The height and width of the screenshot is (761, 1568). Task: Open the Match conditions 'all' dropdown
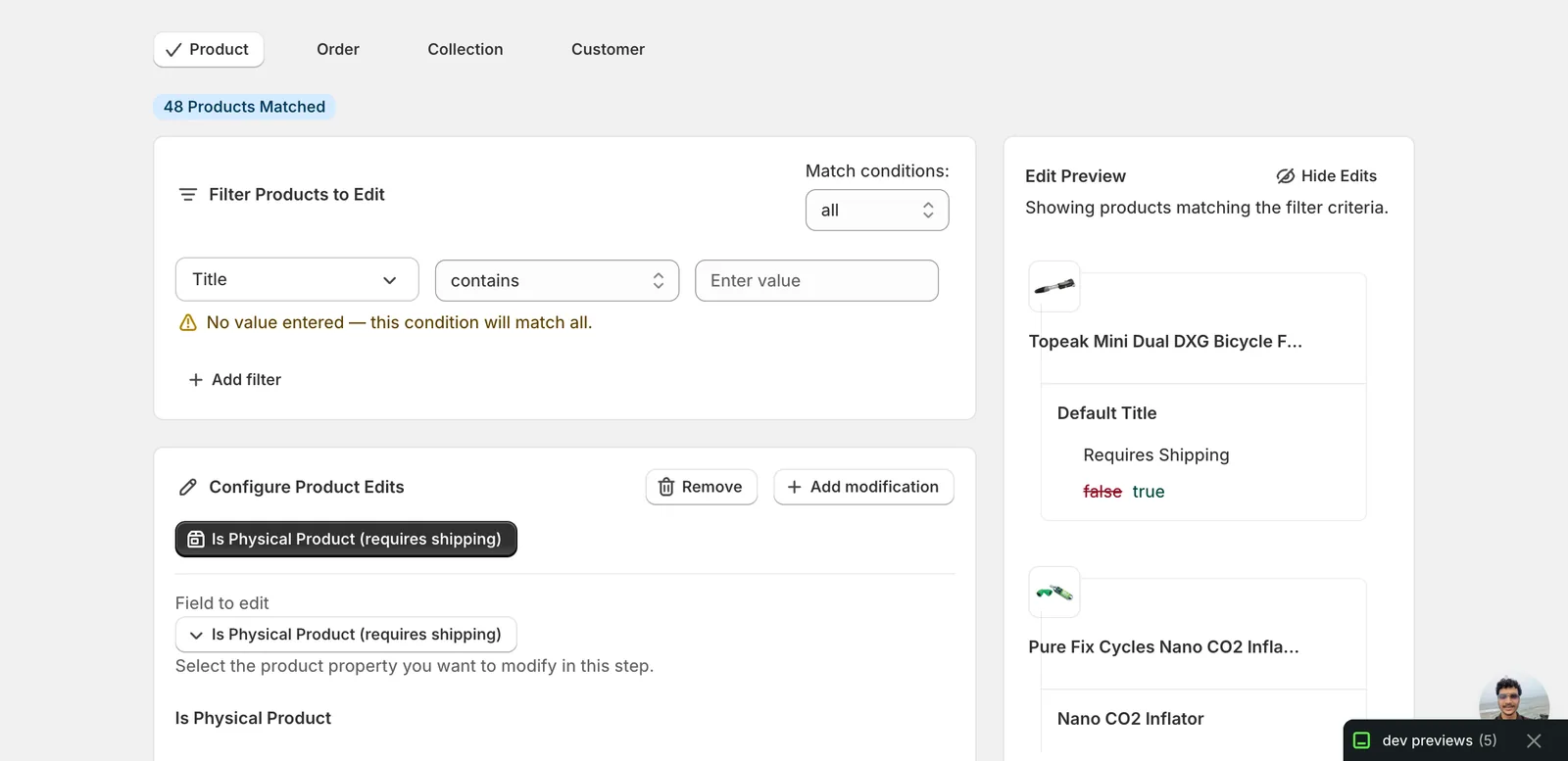pos(877,211)
